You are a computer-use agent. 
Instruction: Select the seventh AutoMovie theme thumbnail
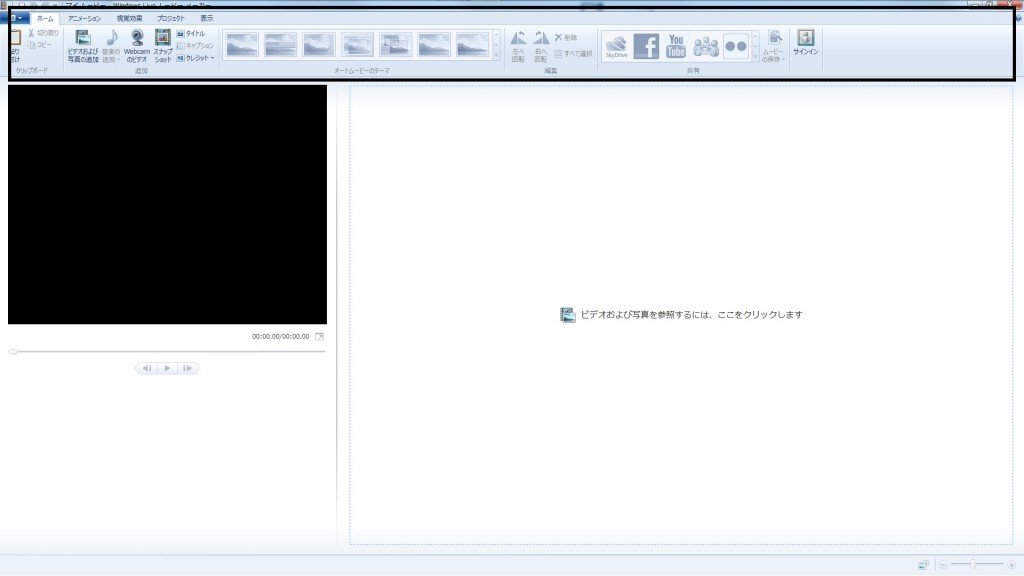click(x=473, y=45)
